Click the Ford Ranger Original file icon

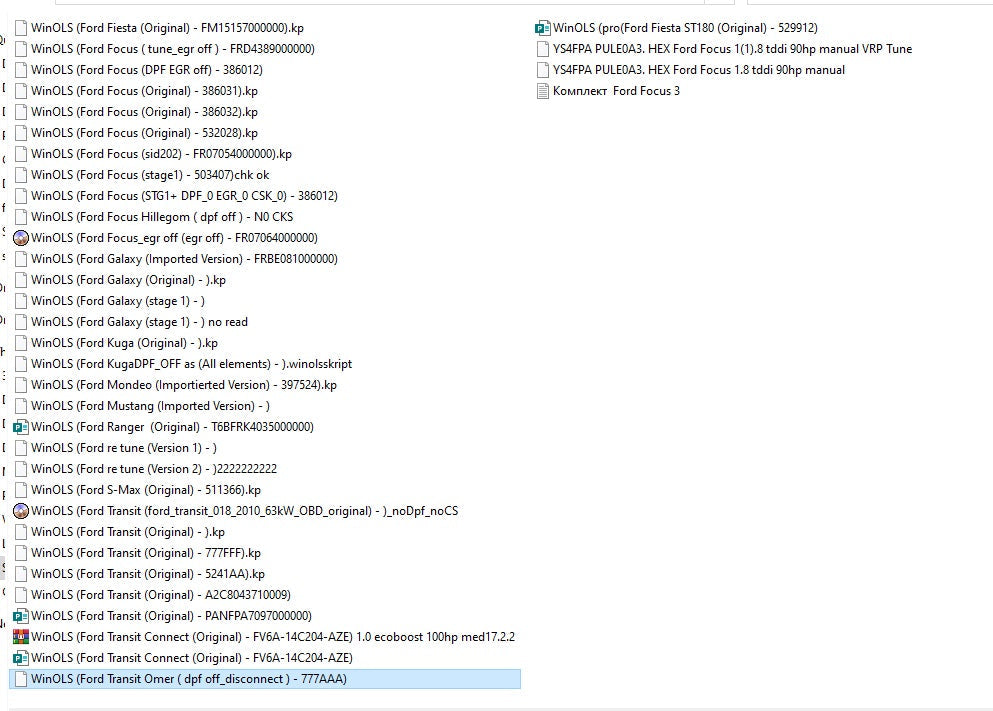pos(20,427)
